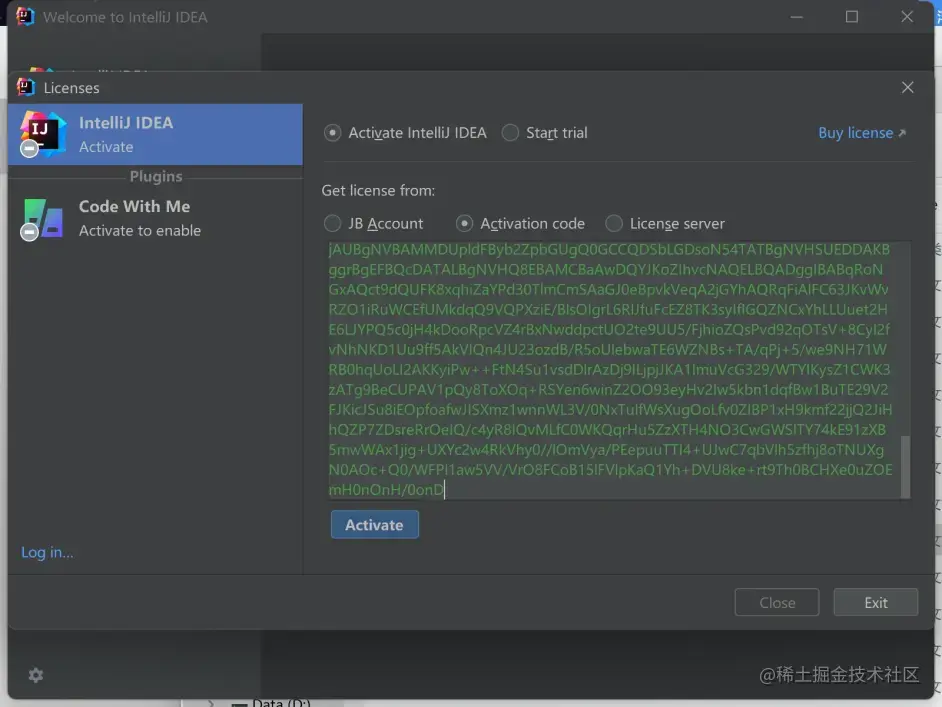
Task: Click the Close button in Licenses dialog
Action: tap(777, 602)
